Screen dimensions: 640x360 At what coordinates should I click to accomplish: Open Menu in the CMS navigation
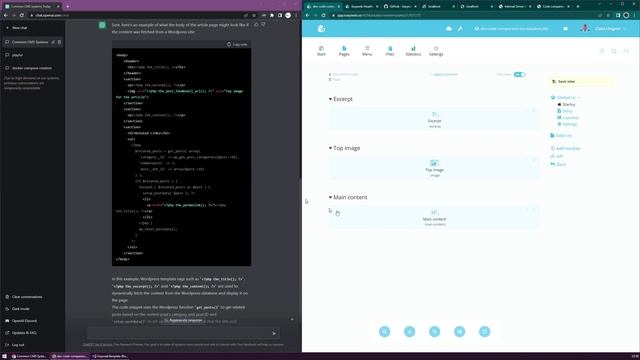tap(367, 51)
